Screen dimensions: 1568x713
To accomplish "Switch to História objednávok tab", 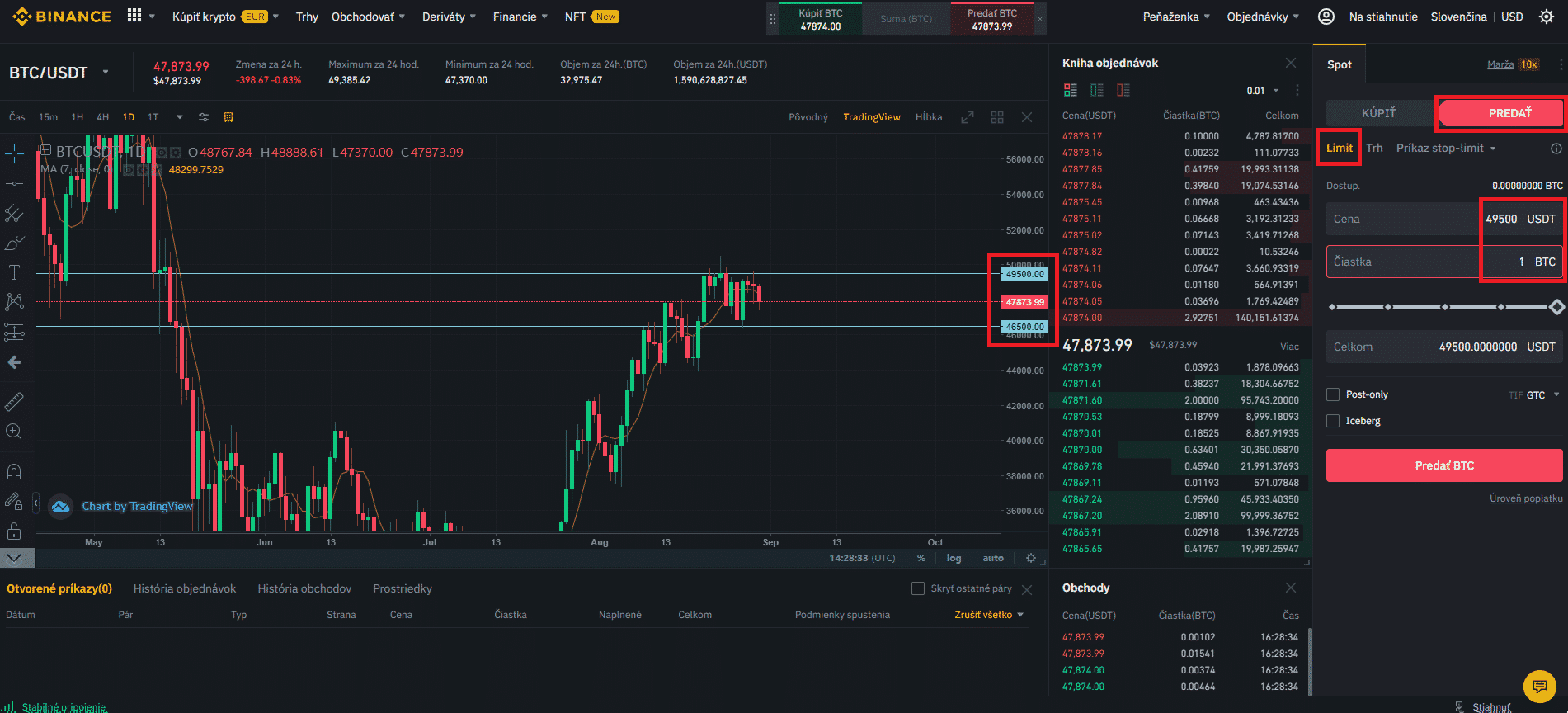I will pos(185,588).
